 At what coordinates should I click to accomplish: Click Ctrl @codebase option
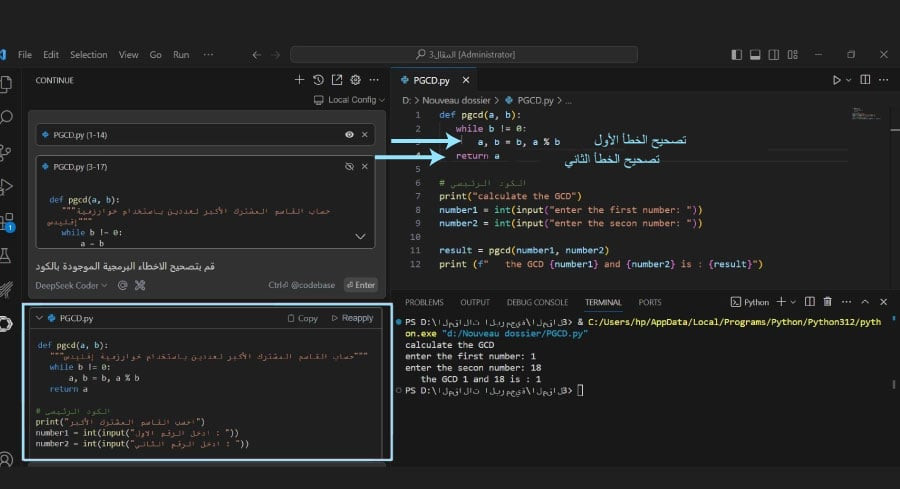click(301, 285)
